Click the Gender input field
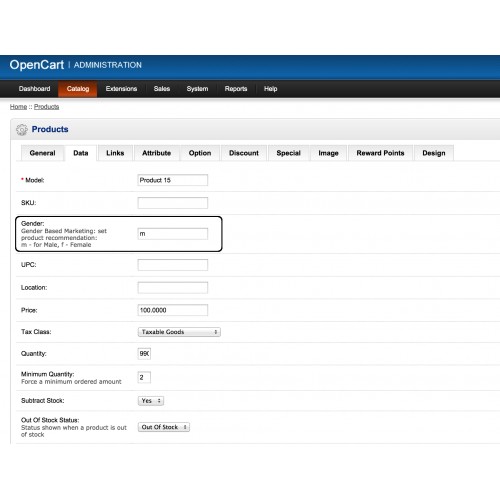Image resolution: width=500 pixels, height=500 pixels. pyautogui.click(x=173, y=234)
